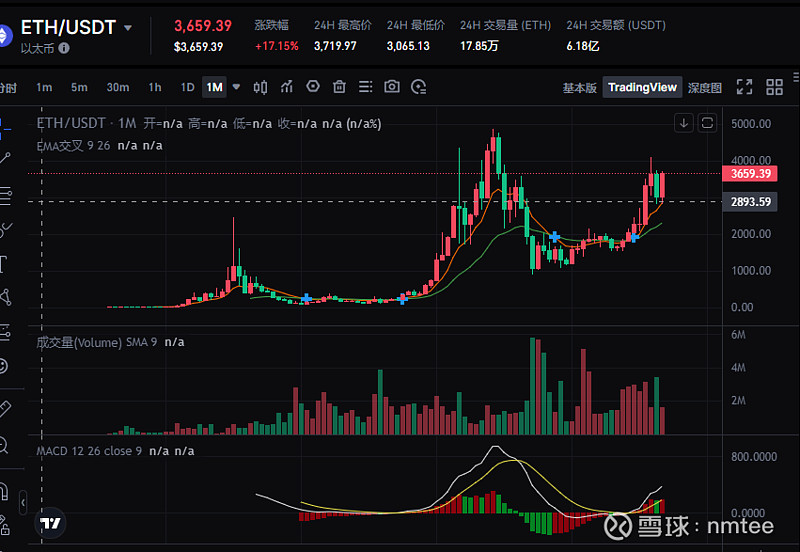Screen dimensions: 800x552
Task: Click the 1000.00 price axis label
Action: tap(751, 271)
